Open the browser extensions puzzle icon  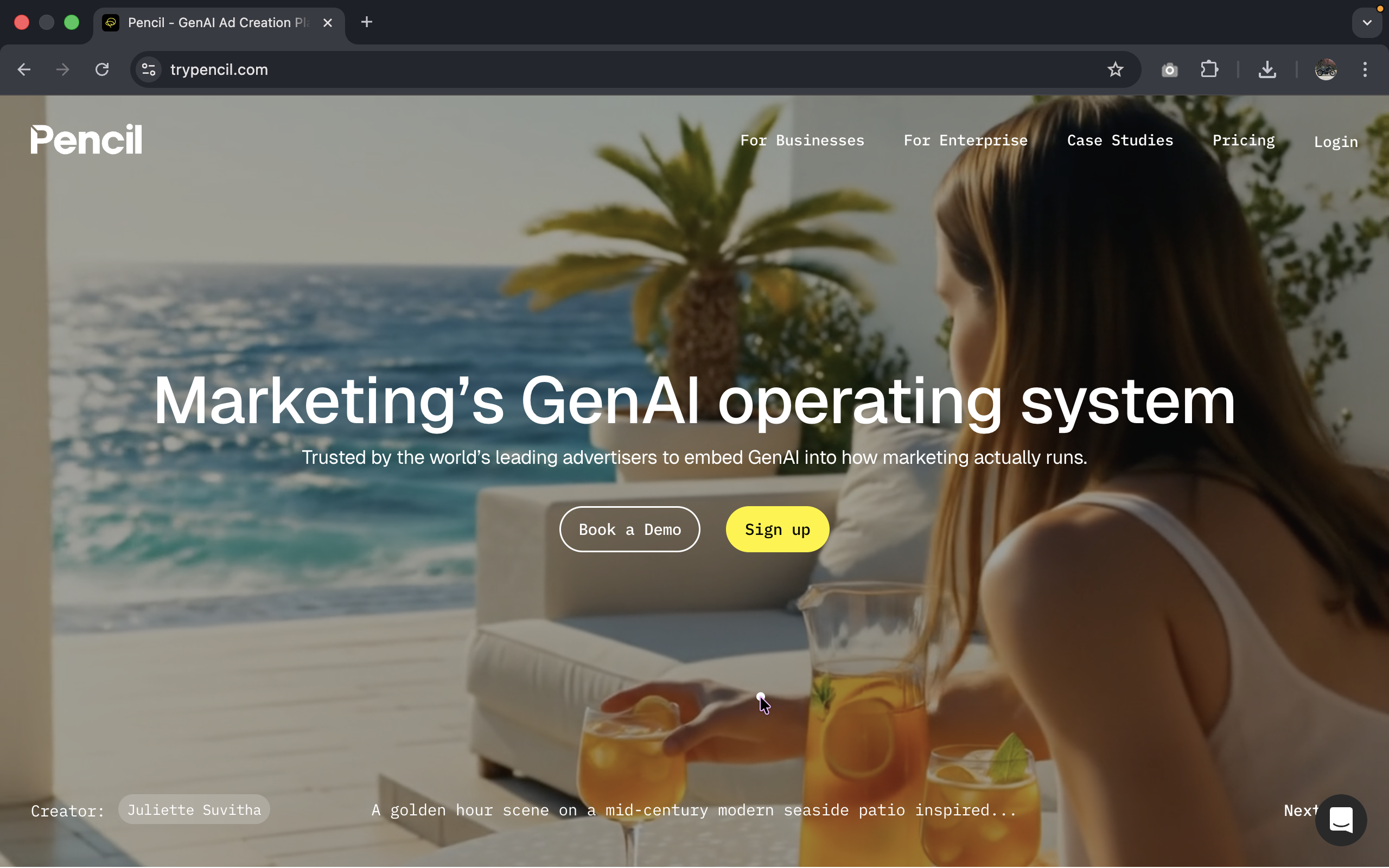point(1210,69)
